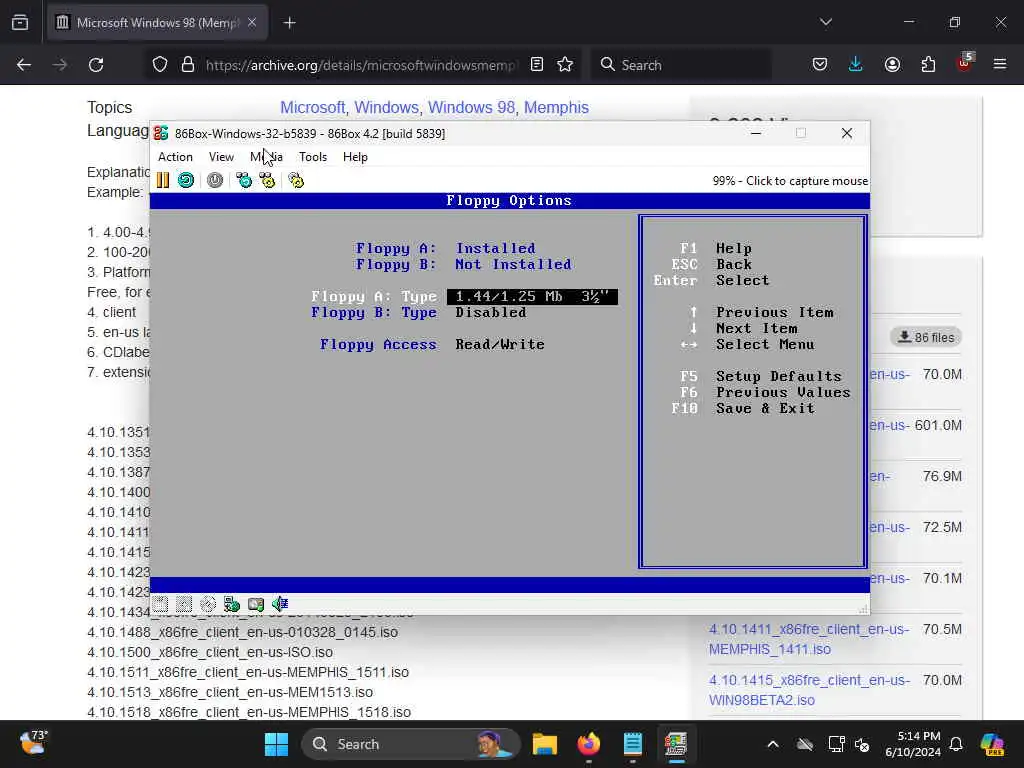Select the Microsoft Windows 98 browser tab
Image resolution: width=1024 pixels, height=768 pixels.
point(157,23)
